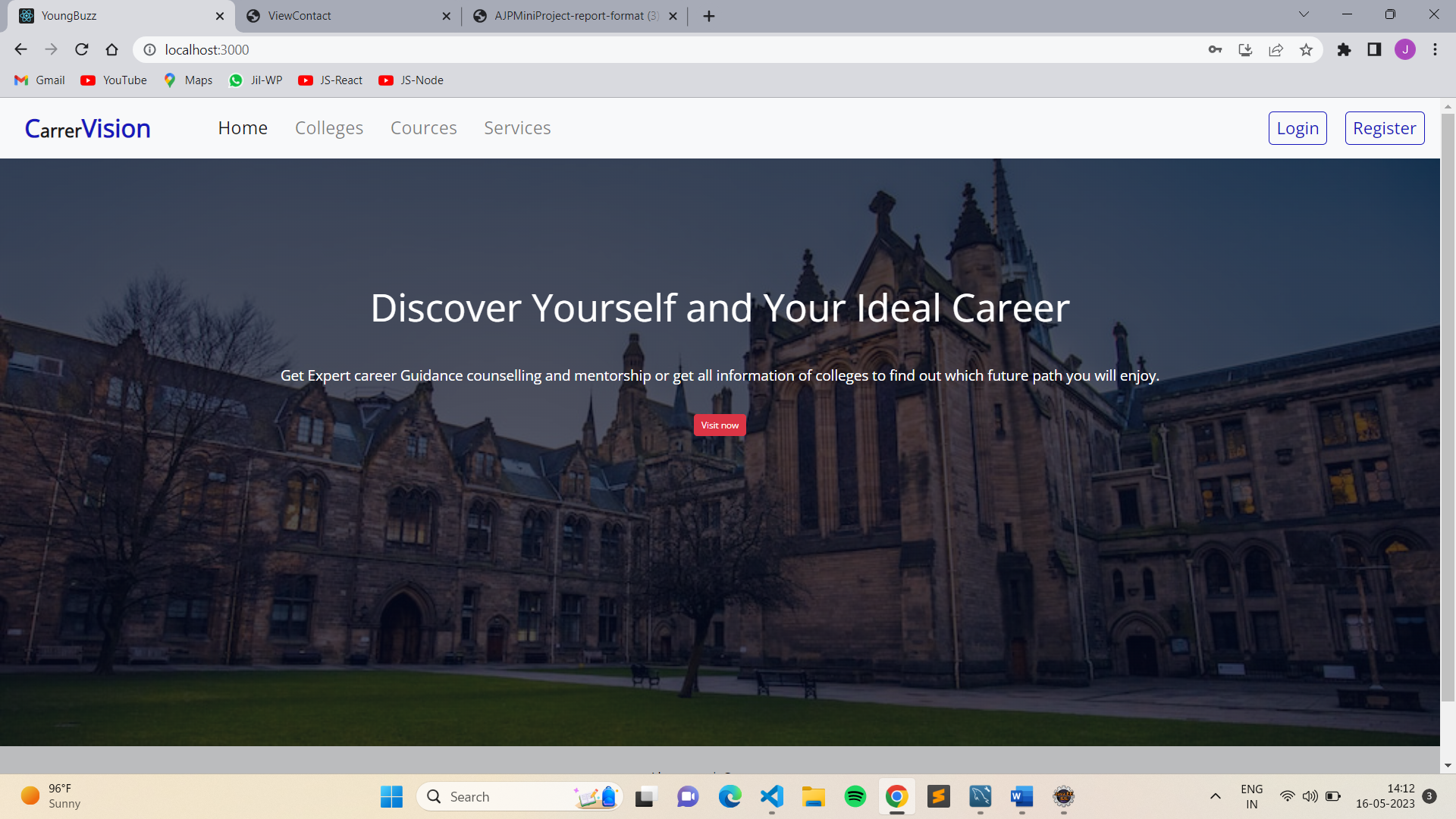The height and width of the screenshot is (819, 1456).
Task: Reload the current page
Action: 82,49
